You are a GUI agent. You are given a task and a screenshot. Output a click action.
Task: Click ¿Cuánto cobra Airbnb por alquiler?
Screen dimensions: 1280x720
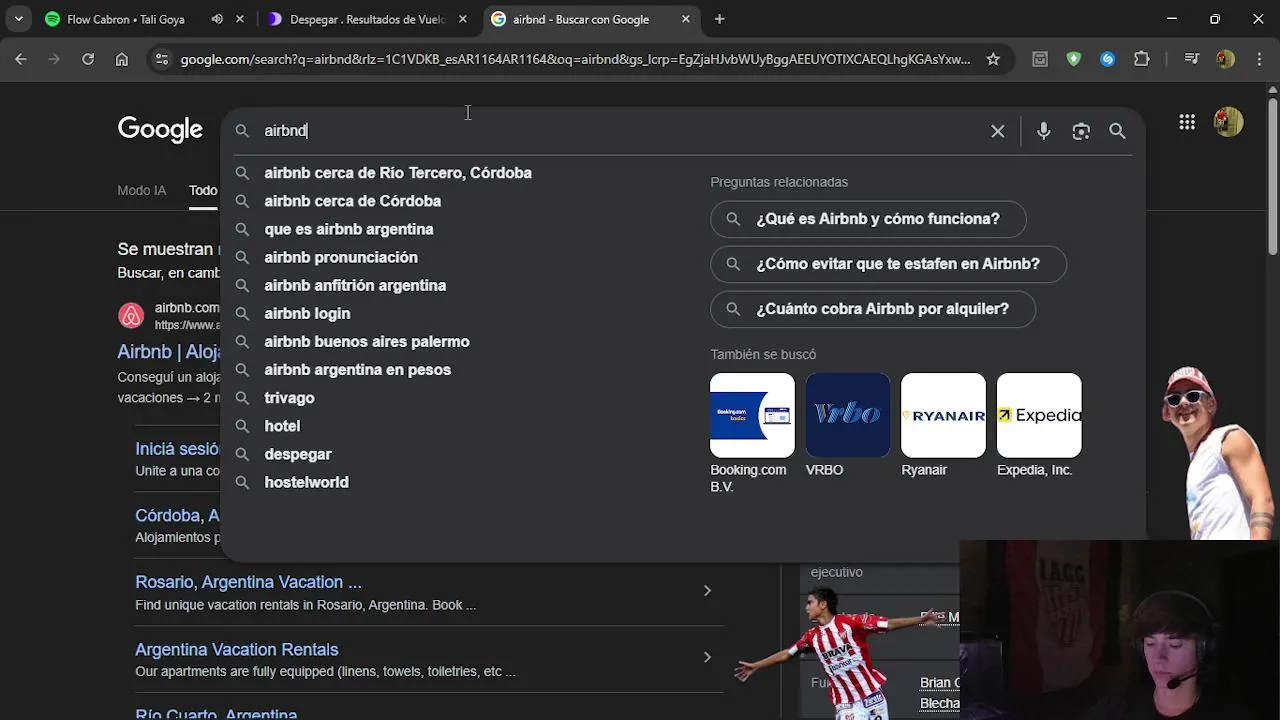click(873, 309)
